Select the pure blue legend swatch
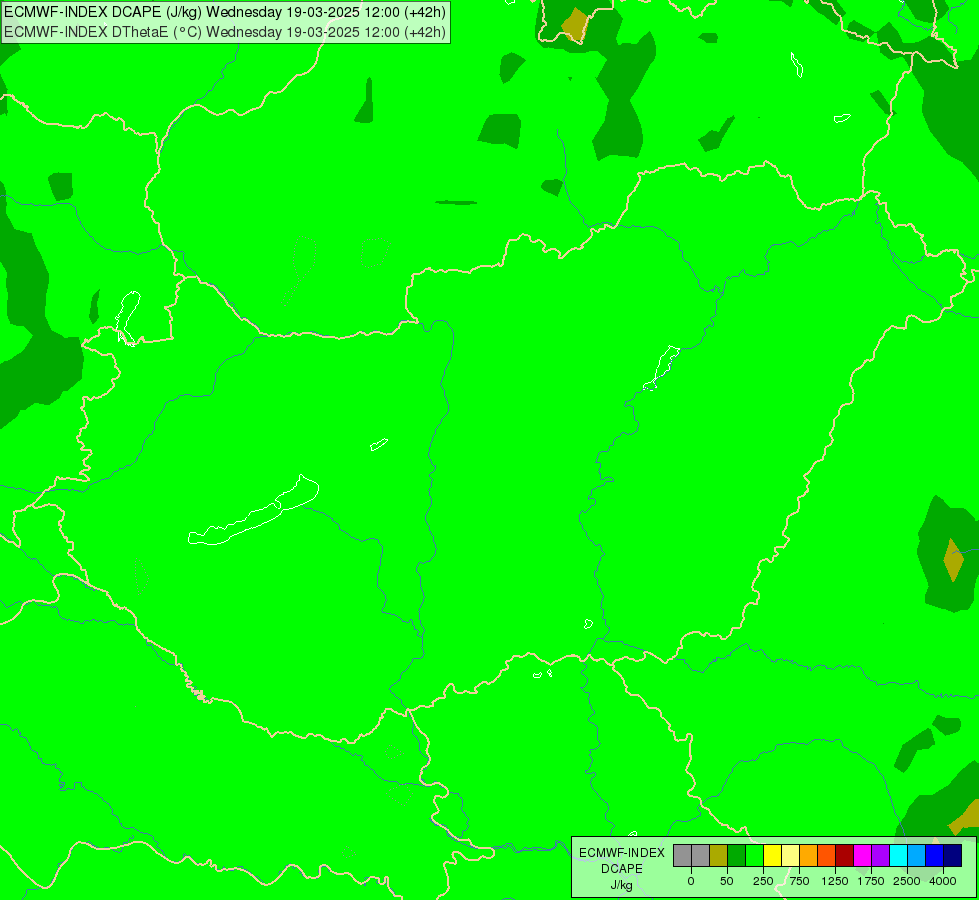This screenshot has height=900, width=979. [x=935, y=856]
